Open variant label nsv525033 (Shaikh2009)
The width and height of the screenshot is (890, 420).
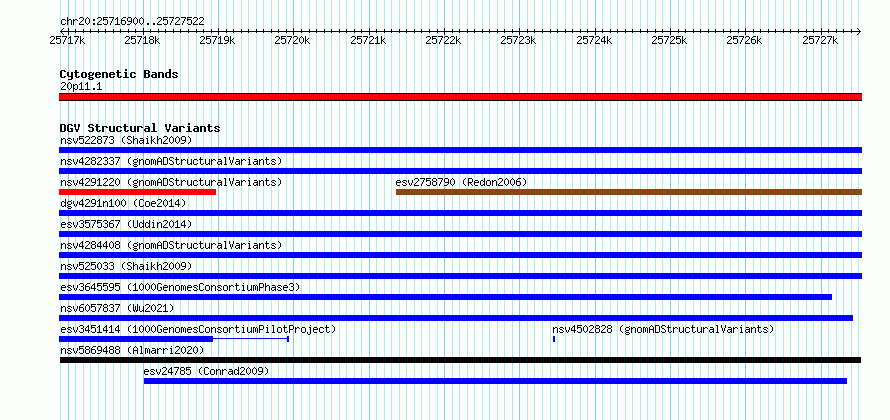(126, 266)
